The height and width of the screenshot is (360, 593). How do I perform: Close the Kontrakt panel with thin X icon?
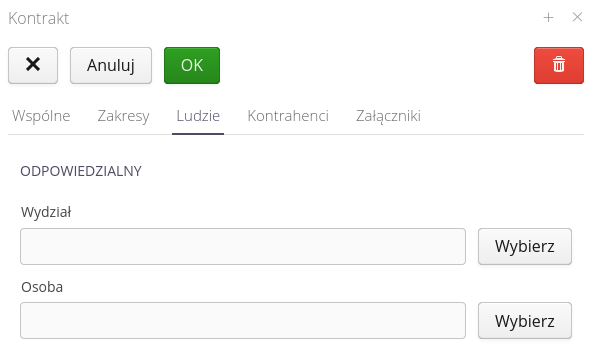click(x=577, y=17)
